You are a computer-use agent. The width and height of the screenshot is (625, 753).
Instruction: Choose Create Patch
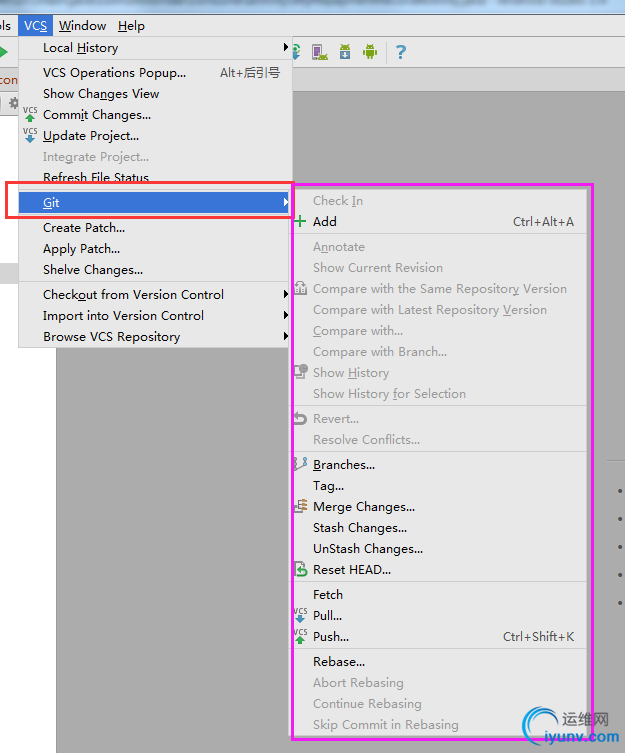(155, 228)
